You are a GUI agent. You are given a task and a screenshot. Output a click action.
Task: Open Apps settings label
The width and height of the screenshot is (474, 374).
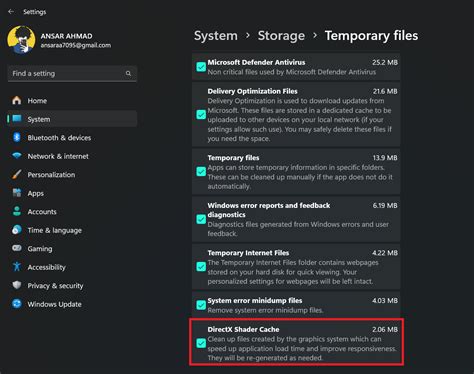pyautogui.click(x=35, y=193)
